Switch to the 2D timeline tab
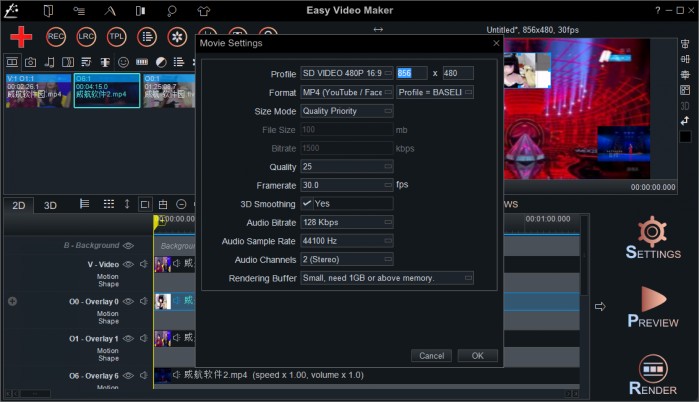This screenshot has height=402, width=699. tap(18, 205)
